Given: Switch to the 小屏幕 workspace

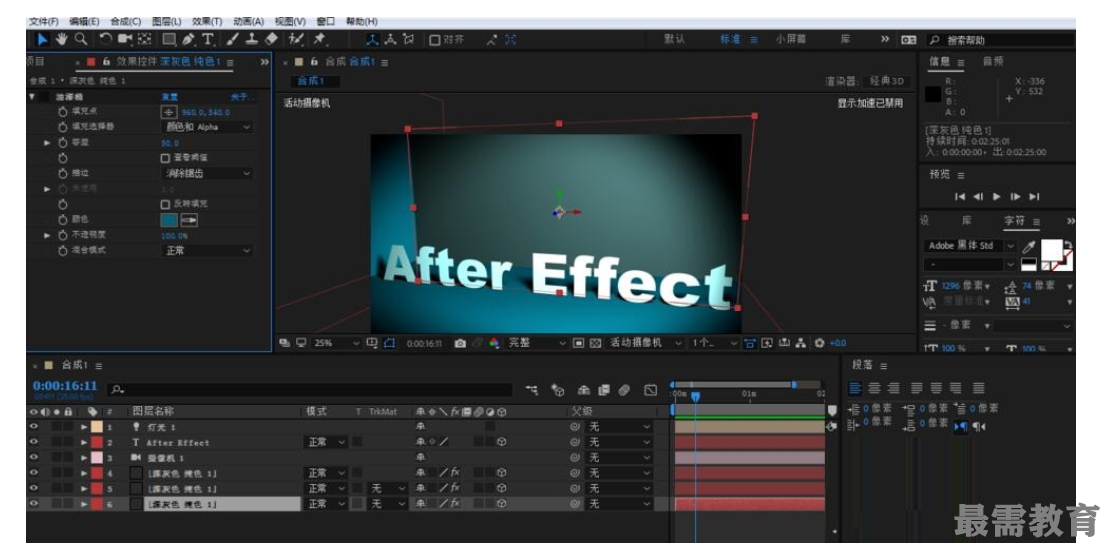Looking at the screenshot, I should pos(791,39).
